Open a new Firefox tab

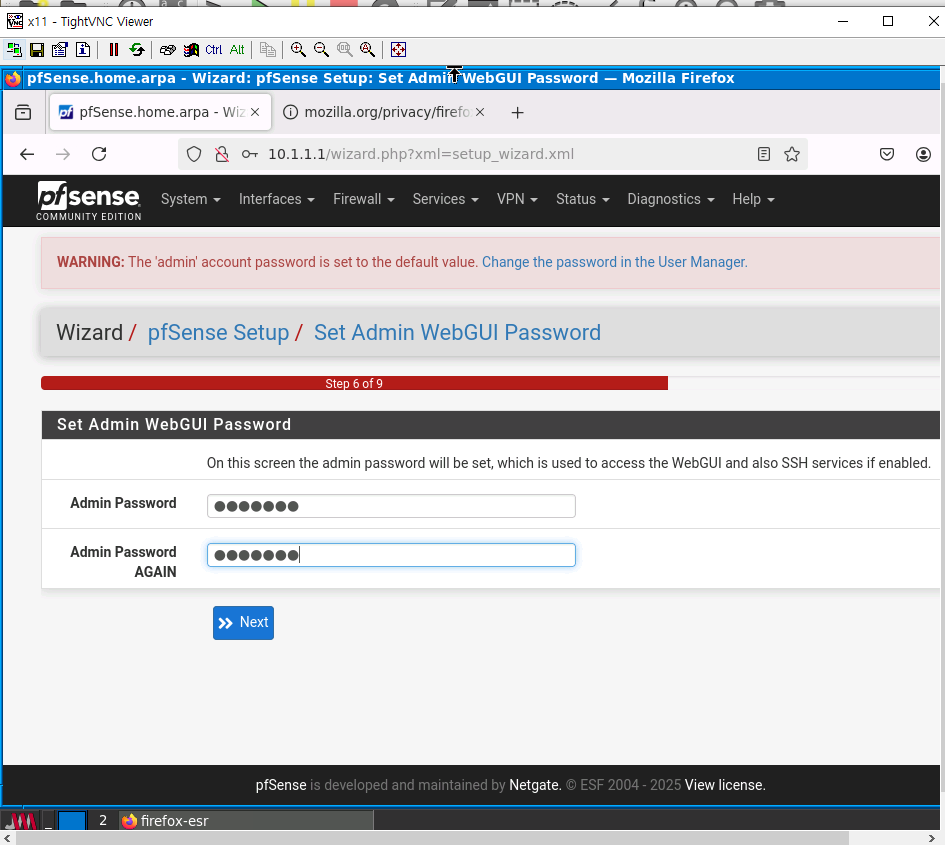click(x=517, y=113)
